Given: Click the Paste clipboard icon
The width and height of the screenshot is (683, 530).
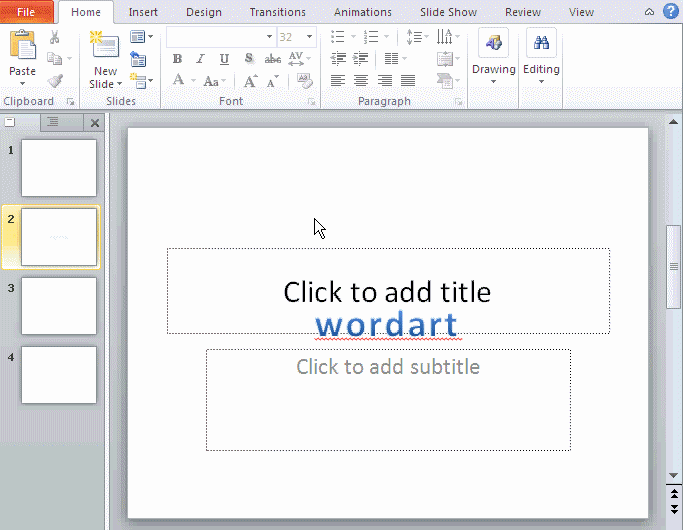Looking at the screenshot, I should (x=23, y=44).
